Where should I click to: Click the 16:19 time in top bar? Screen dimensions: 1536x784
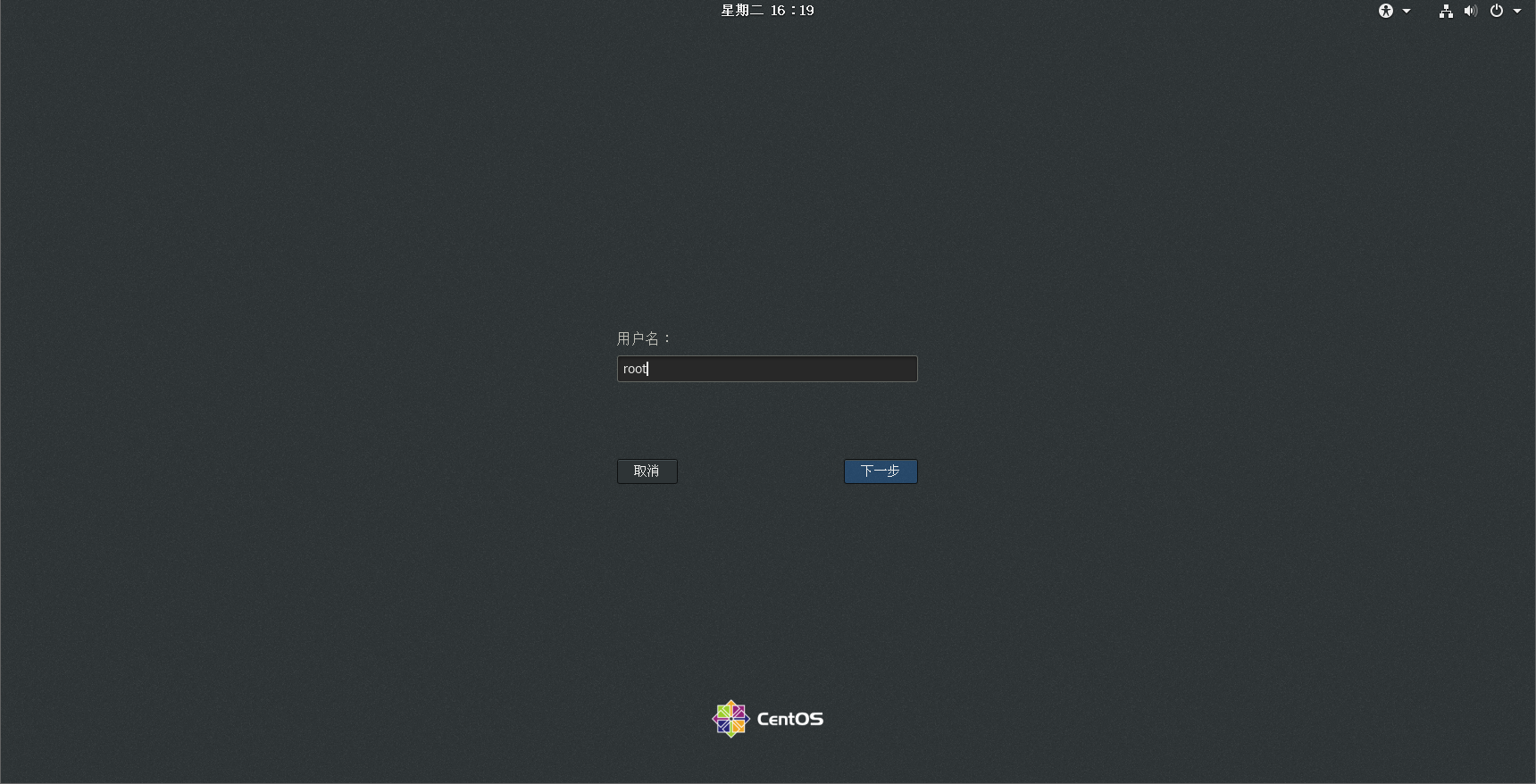pyautogui.click(x=792, y=11)
